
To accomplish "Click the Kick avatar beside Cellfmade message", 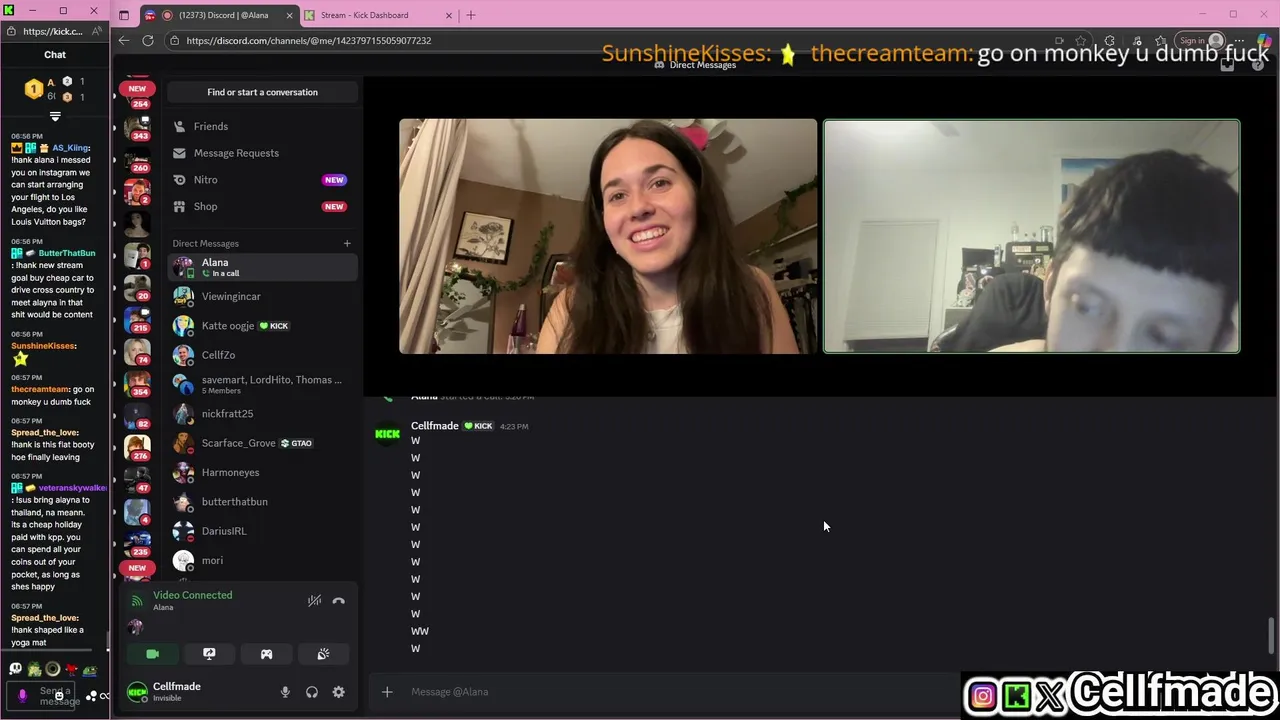I will point(387,434).
